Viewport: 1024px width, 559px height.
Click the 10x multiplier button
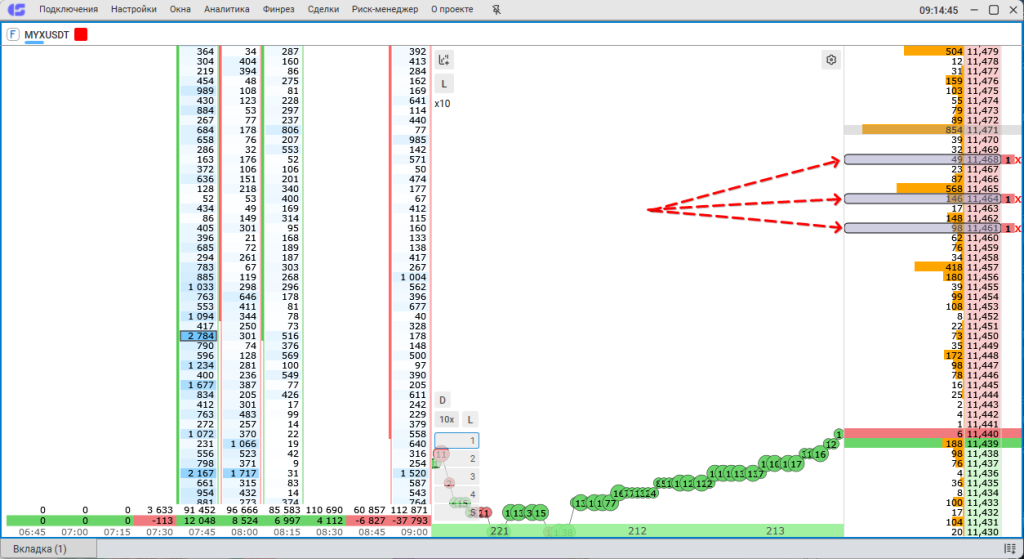pos(447,419)
